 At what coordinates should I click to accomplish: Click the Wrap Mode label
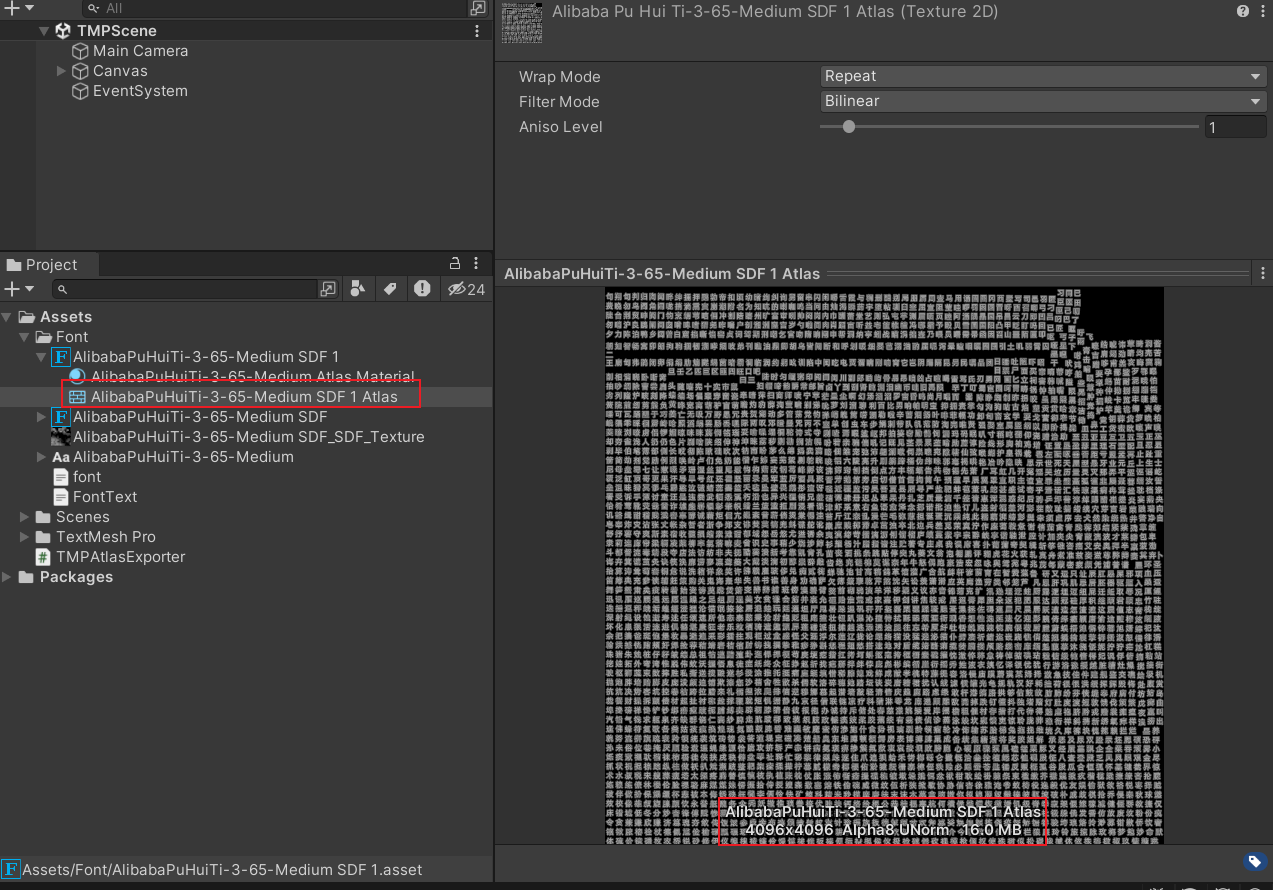click(560, 77)
